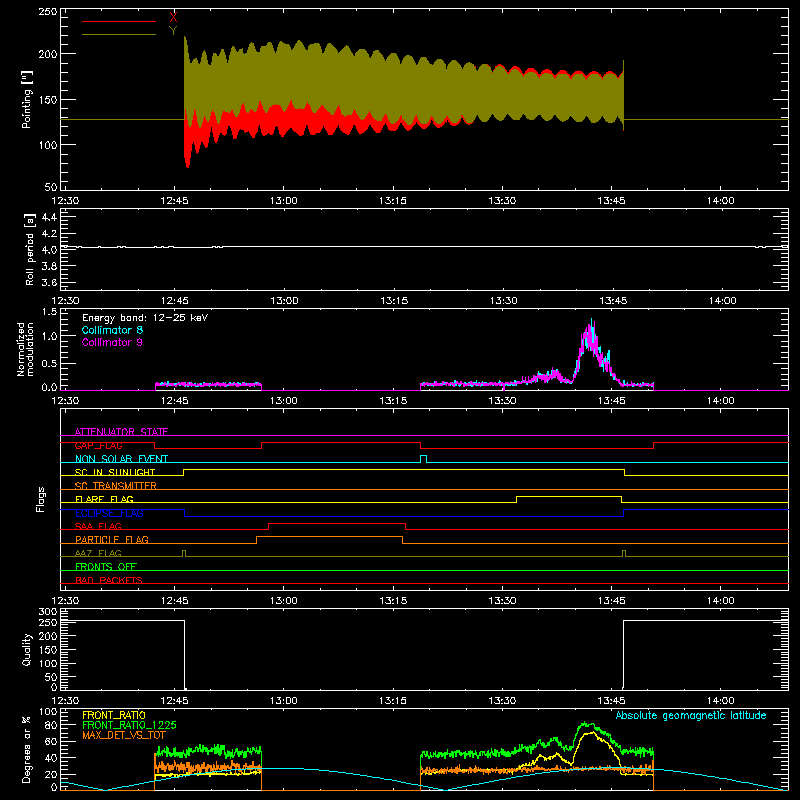The image size is (800, 800).
Task: Click the "Quality" vertical axis title
Action: tap(27, 649)
